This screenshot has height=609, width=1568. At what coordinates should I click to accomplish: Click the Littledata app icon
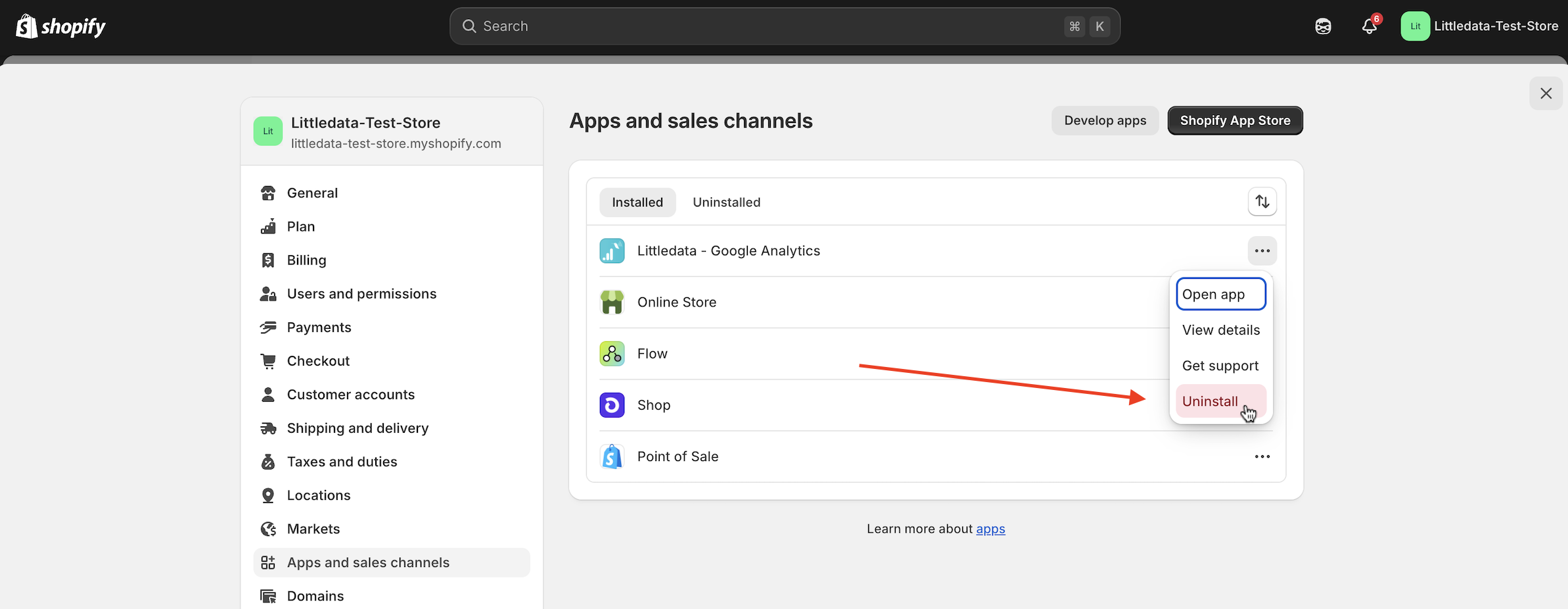[x=612, y=251]
